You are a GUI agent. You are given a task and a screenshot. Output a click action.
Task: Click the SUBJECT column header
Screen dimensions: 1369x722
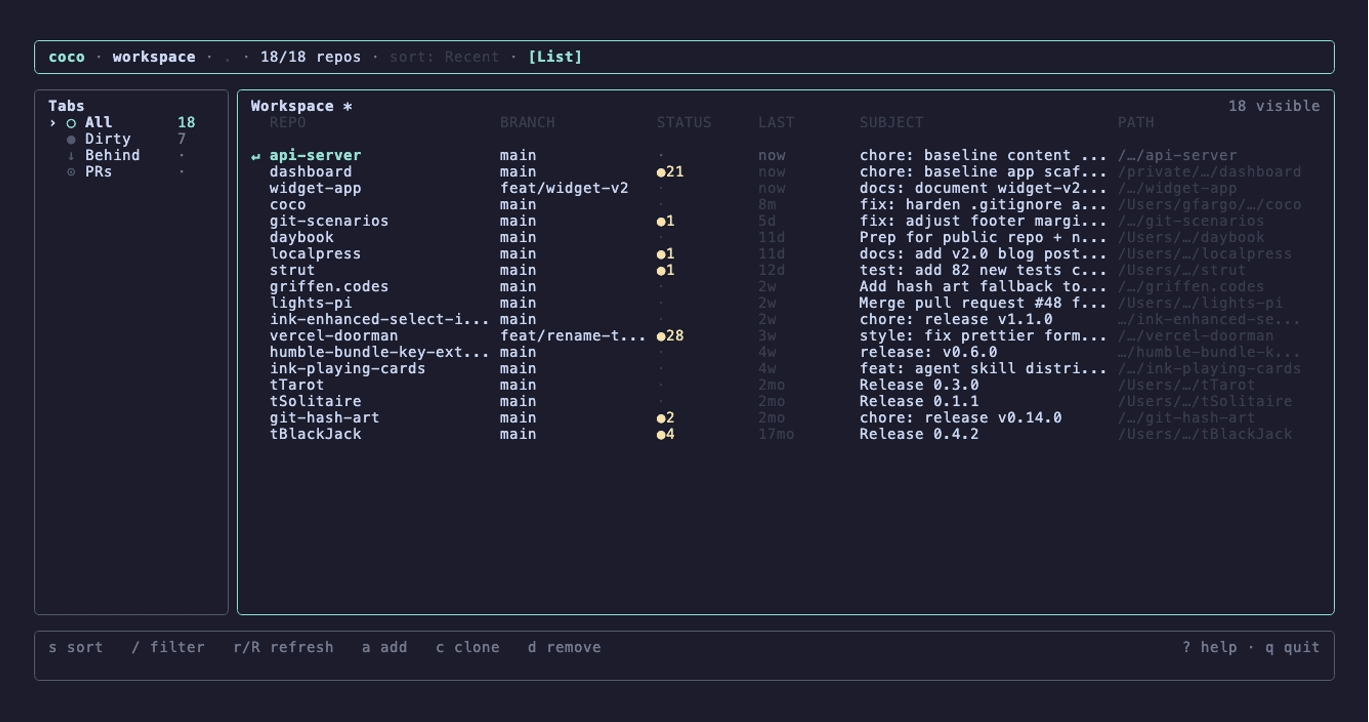(x=892, y=123)
